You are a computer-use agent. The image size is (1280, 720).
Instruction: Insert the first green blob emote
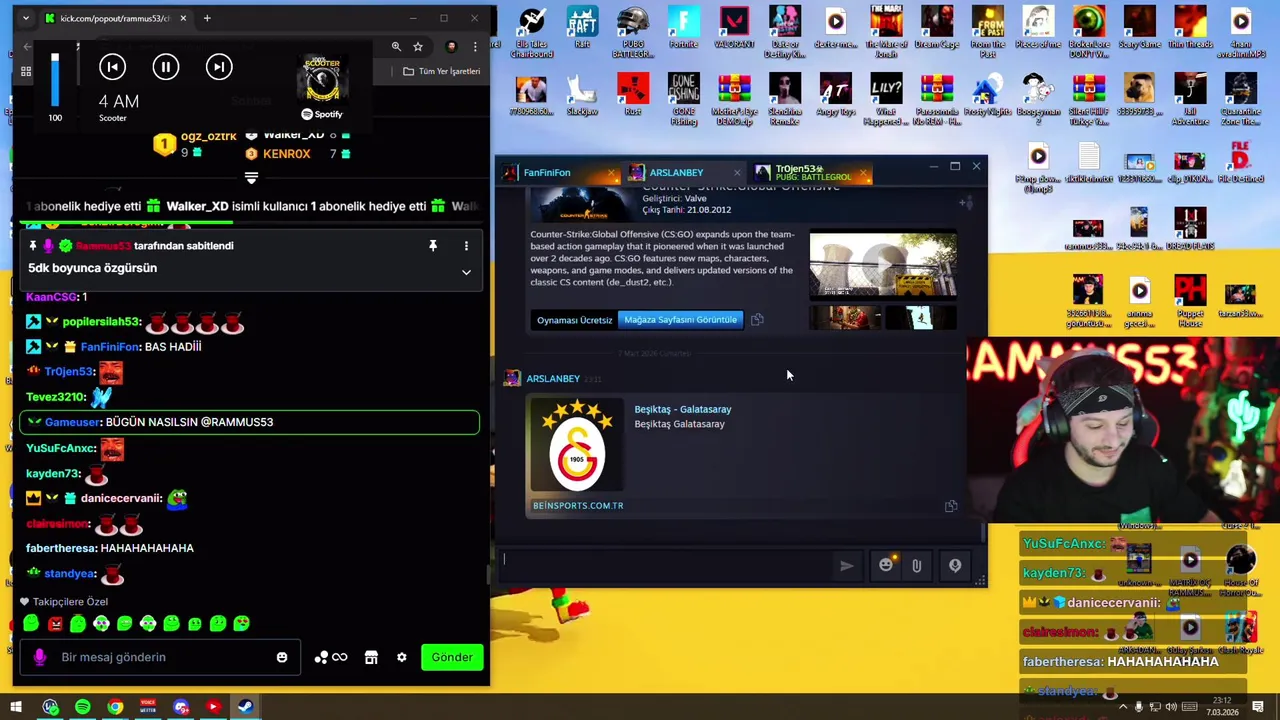tap(31, 624)
